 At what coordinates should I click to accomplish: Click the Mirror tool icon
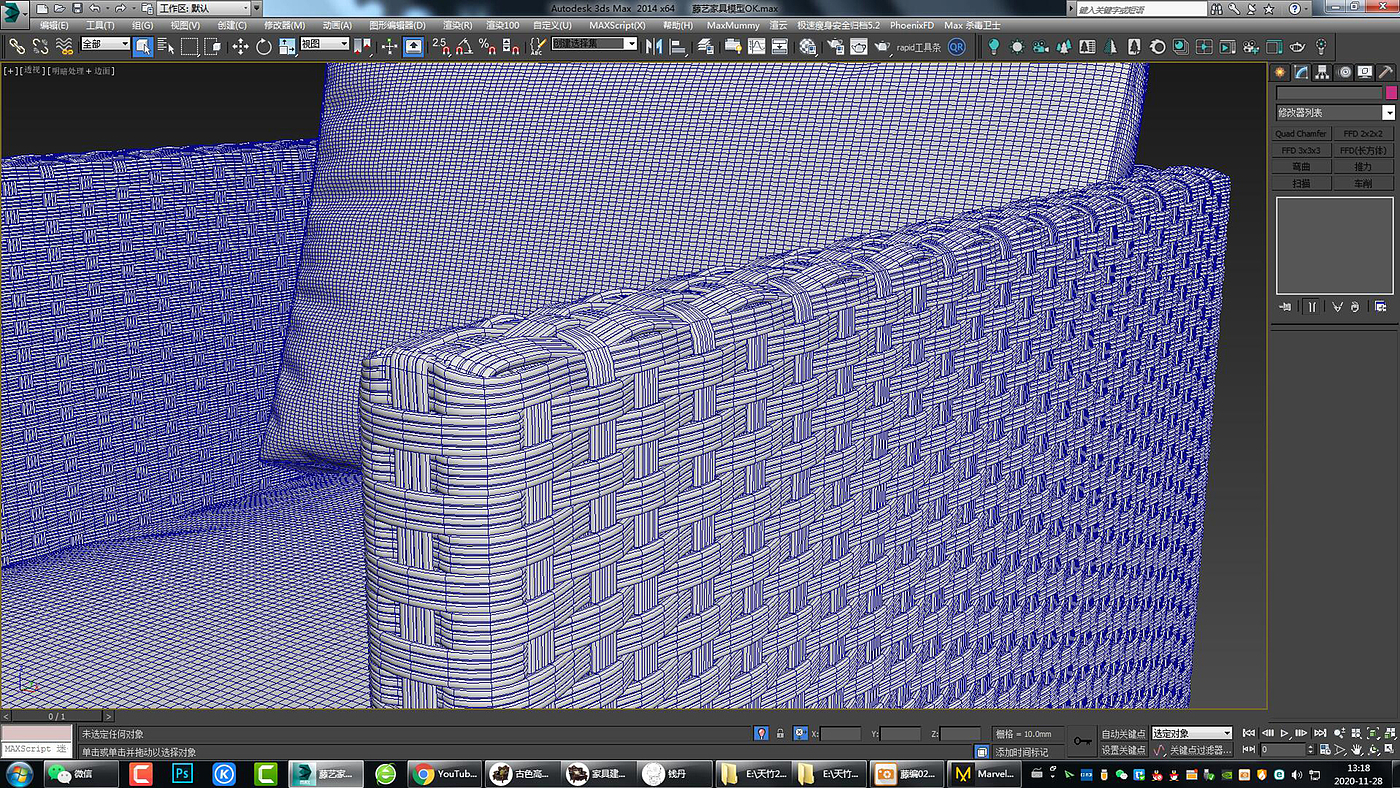click(654, 46)
